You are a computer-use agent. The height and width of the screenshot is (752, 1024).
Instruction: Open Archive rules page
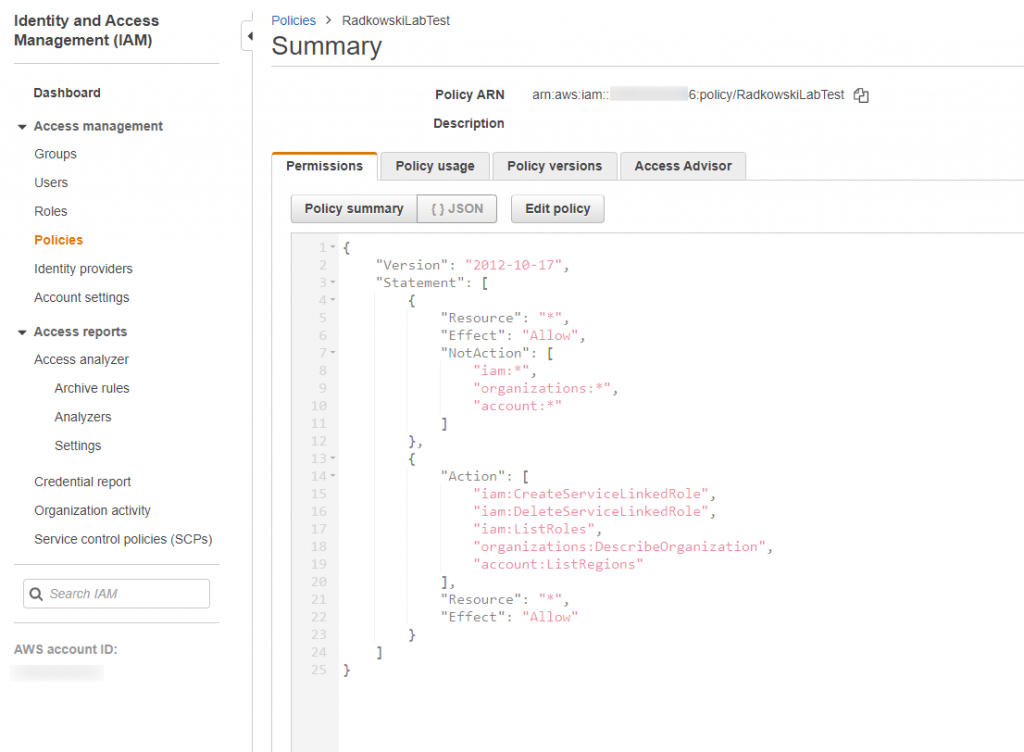tap(92, 388)
